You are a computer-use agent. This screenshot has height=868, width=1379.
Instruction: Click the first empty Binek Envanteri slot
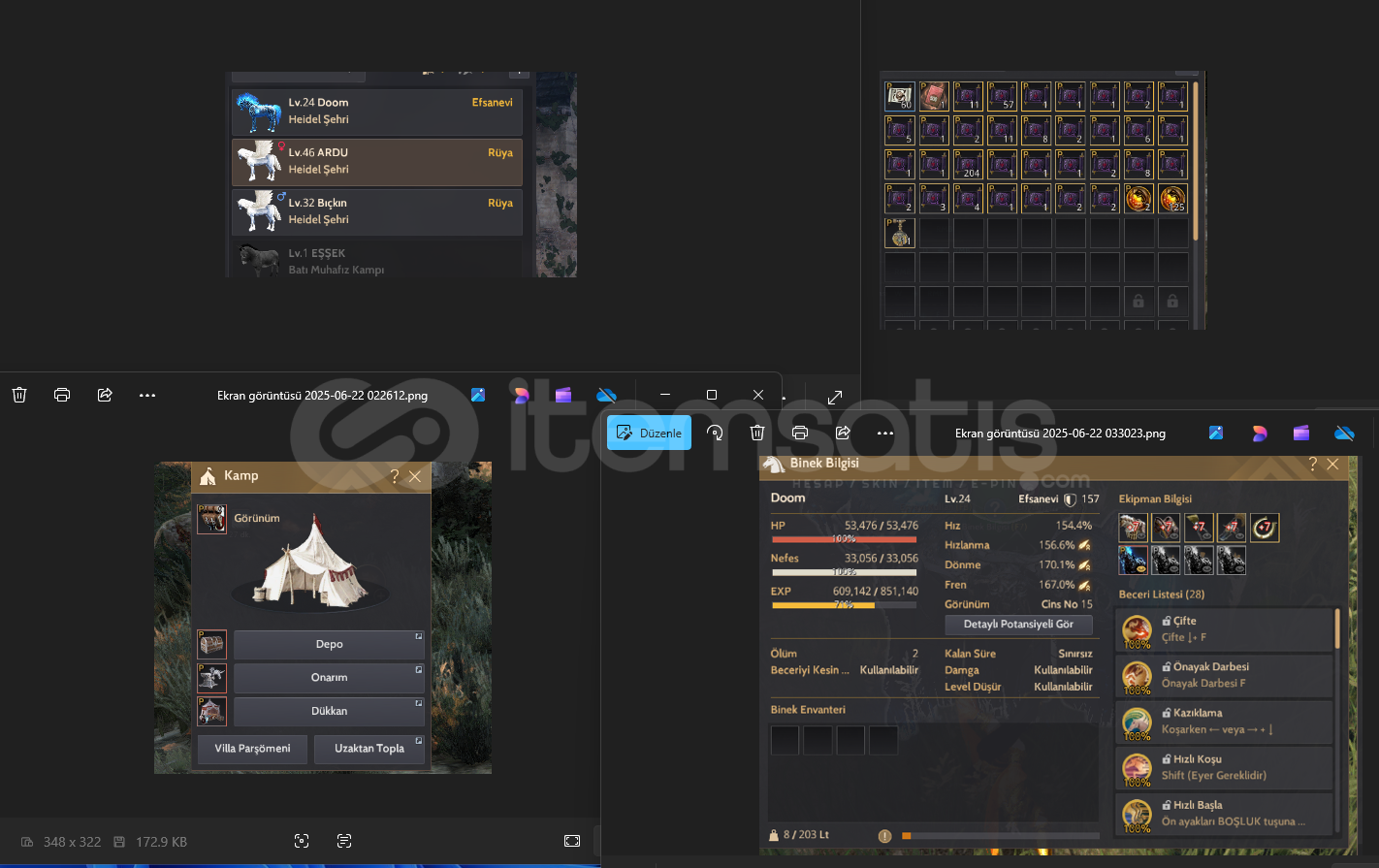pyautogui.click(x=785, y=740)
